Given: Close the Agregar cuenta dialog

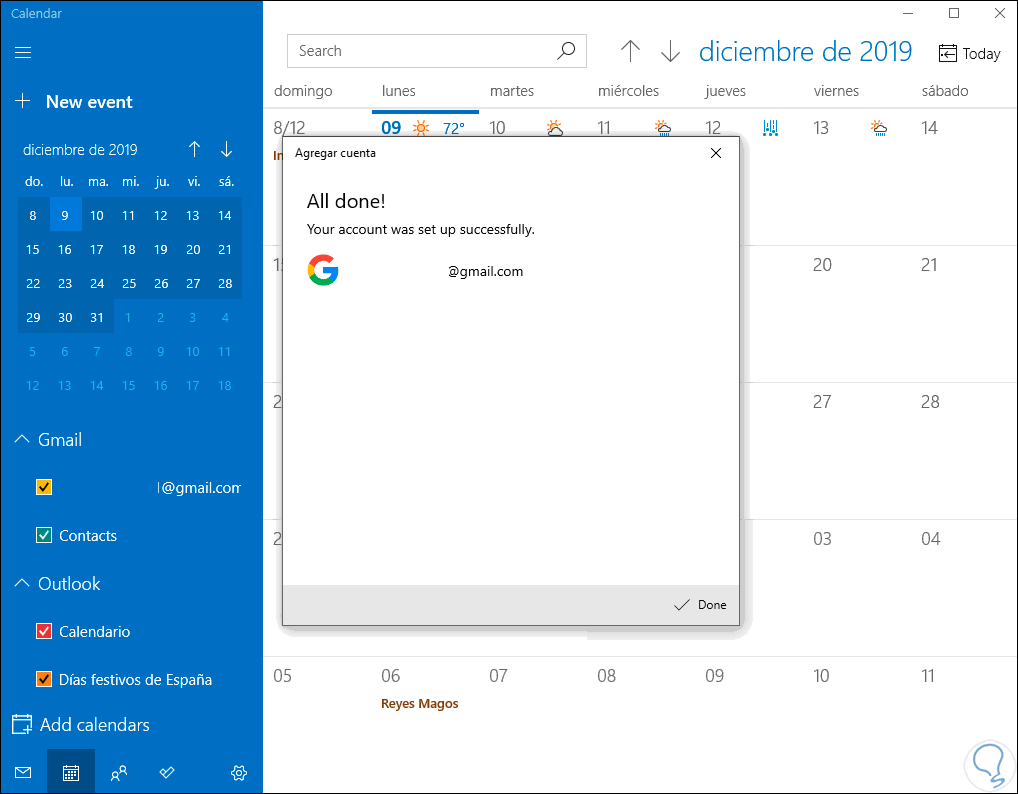Looking at the screenshot, I should pos(715,153).
